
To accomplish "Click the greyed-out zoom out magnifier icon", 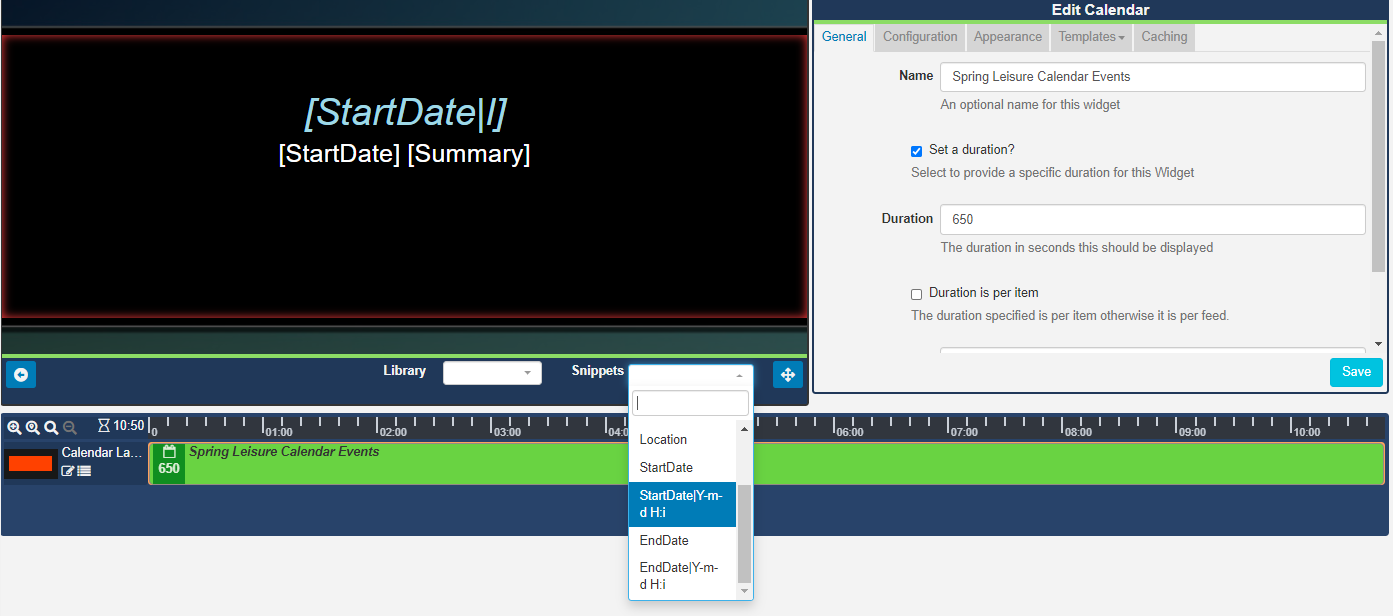I will click(x=70, y=427).
